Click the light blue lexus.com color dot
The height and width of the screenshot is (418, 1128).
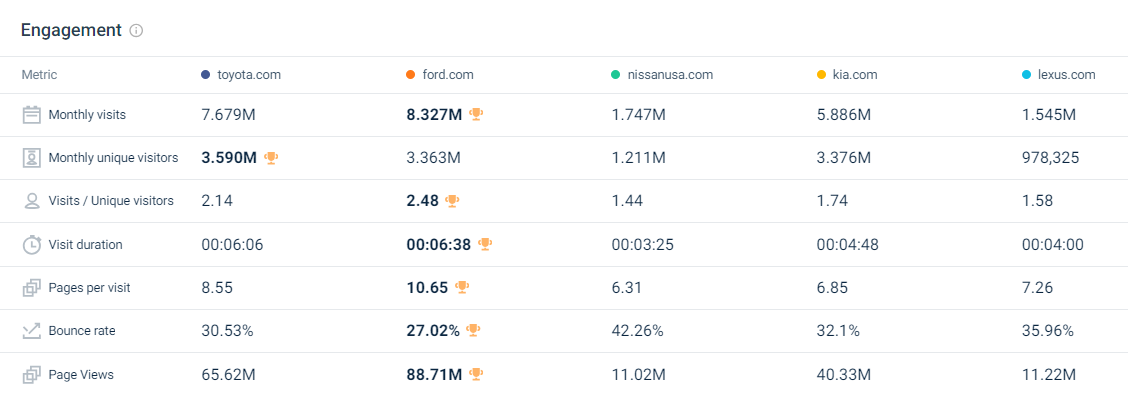1027,75
